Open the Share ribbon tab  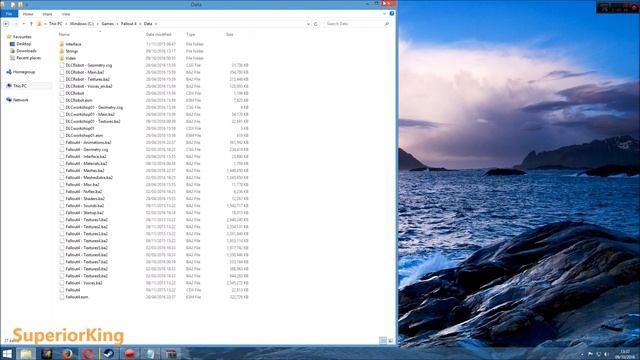coord(47,14)
